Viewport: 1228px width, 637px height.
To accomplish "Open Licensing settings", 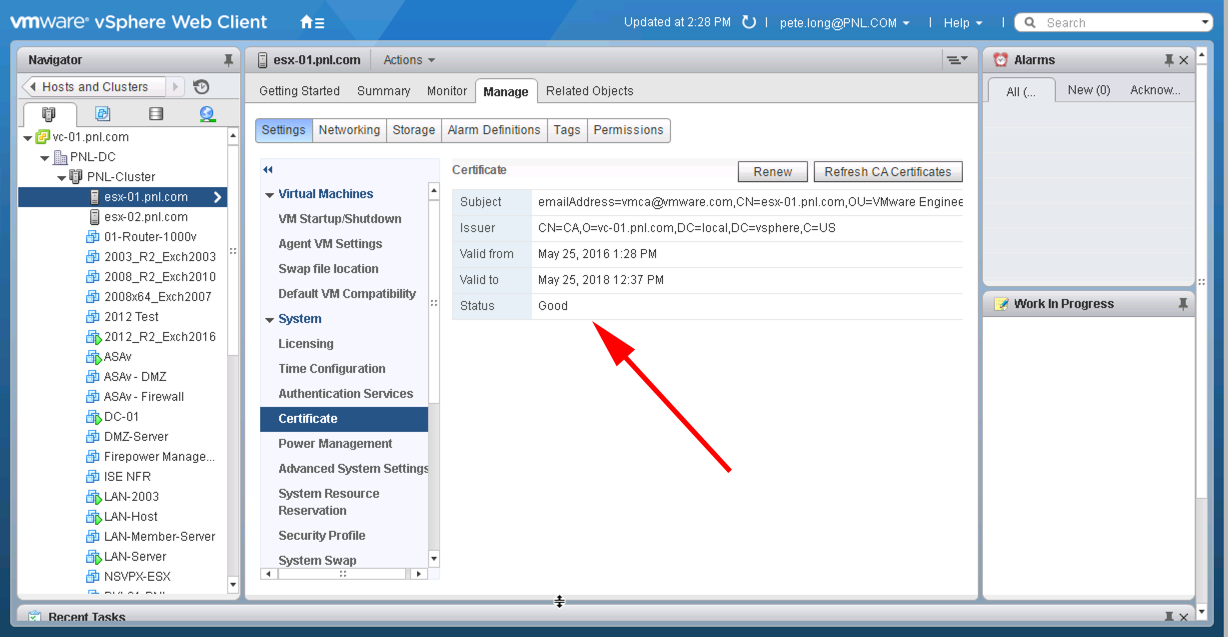I will (306, 344).
